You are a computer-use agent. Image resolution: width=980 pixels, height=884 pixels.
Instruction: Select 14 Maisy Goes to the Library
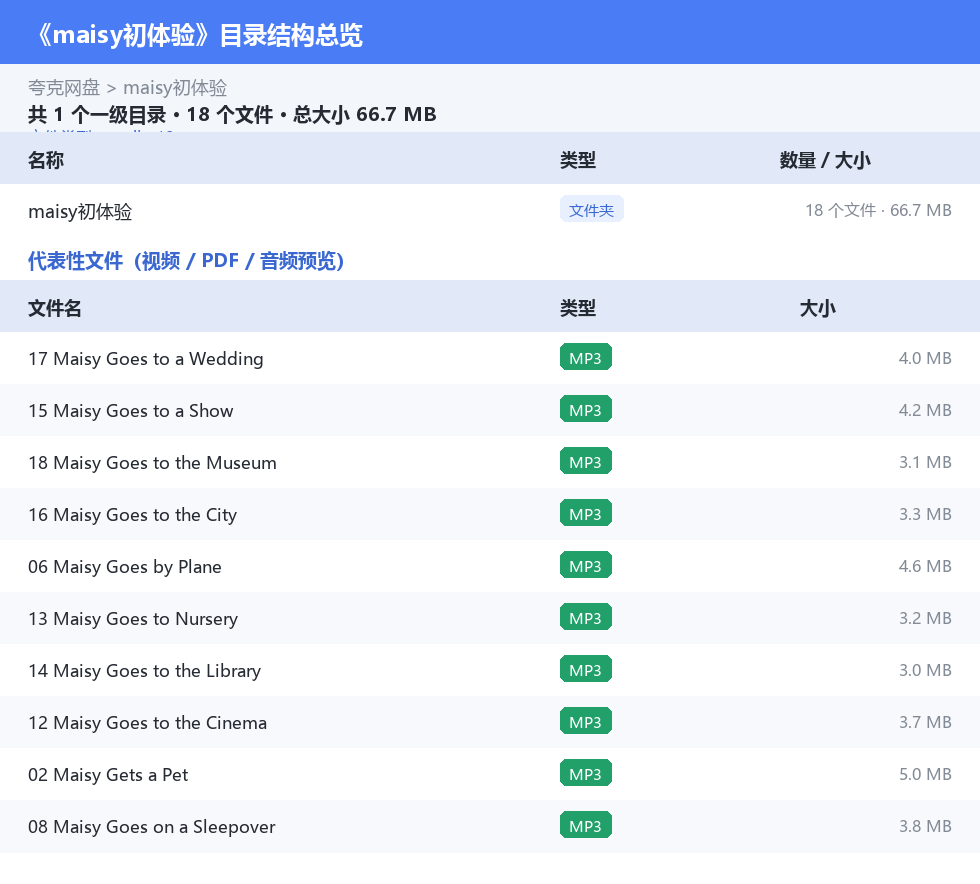[144, 670]
